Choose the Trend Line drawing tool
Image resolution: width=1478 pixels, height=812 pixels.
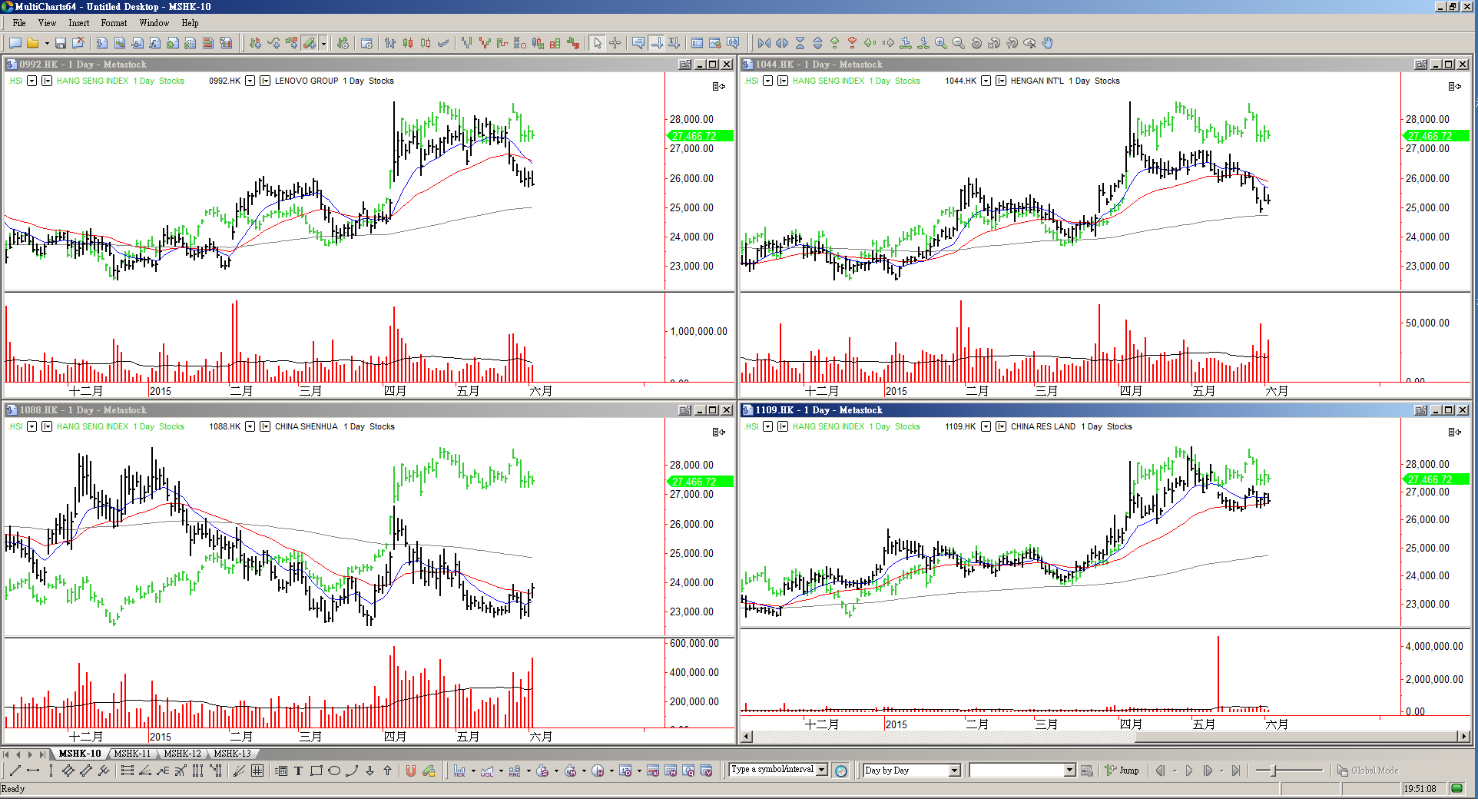[x=15, y=771]
